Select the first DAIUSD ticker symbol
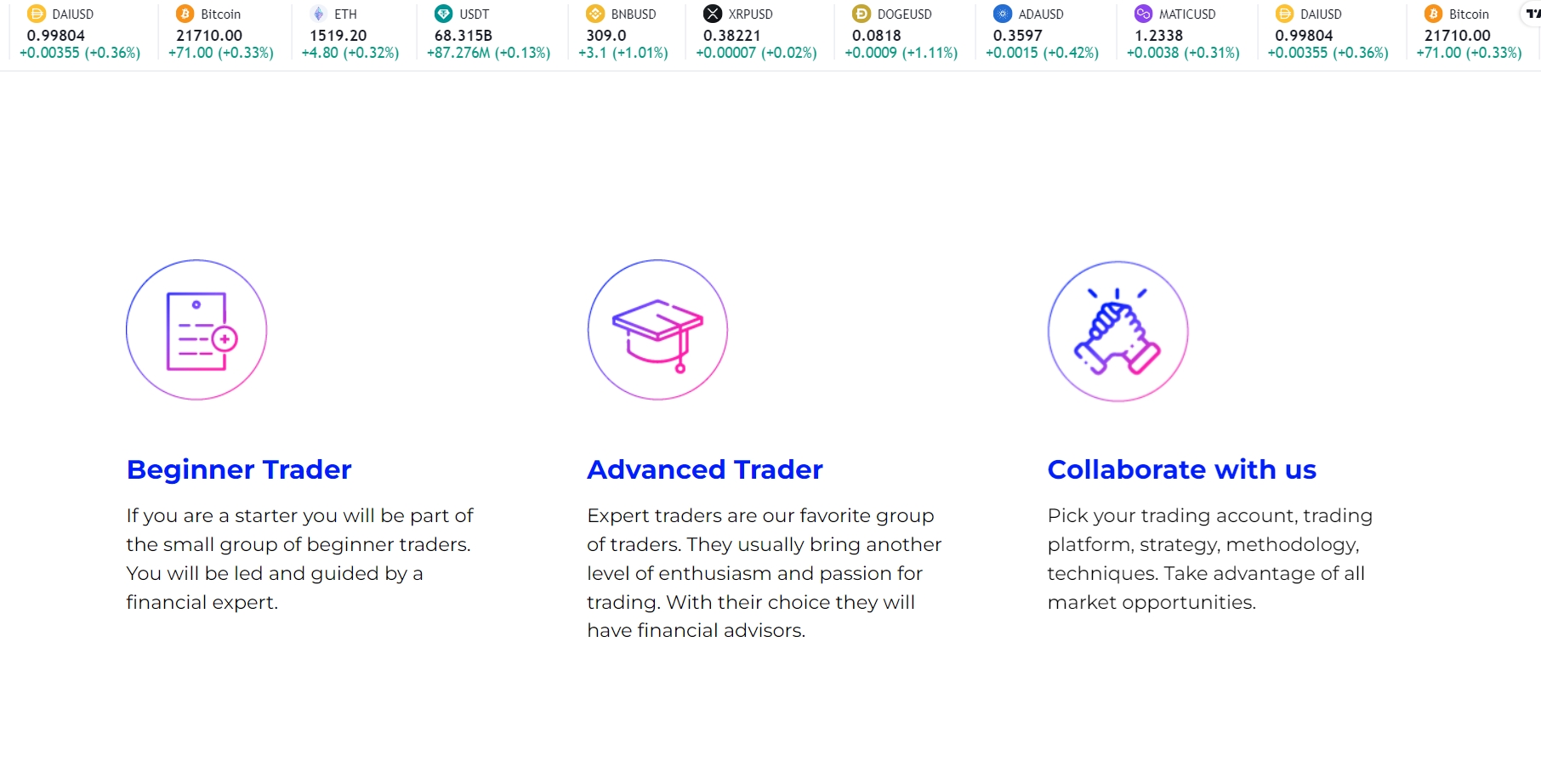This screenshot has width=1541, height=784. 73,14
